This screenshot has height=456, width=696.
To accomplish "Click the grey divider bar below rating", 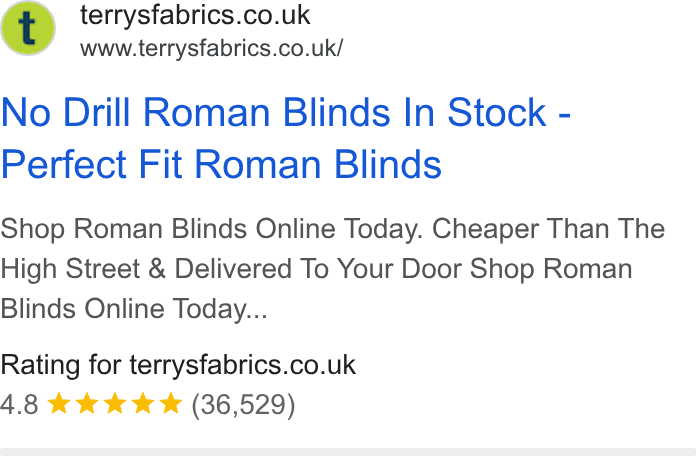I will pyautogui.click(x=348, y=452).
